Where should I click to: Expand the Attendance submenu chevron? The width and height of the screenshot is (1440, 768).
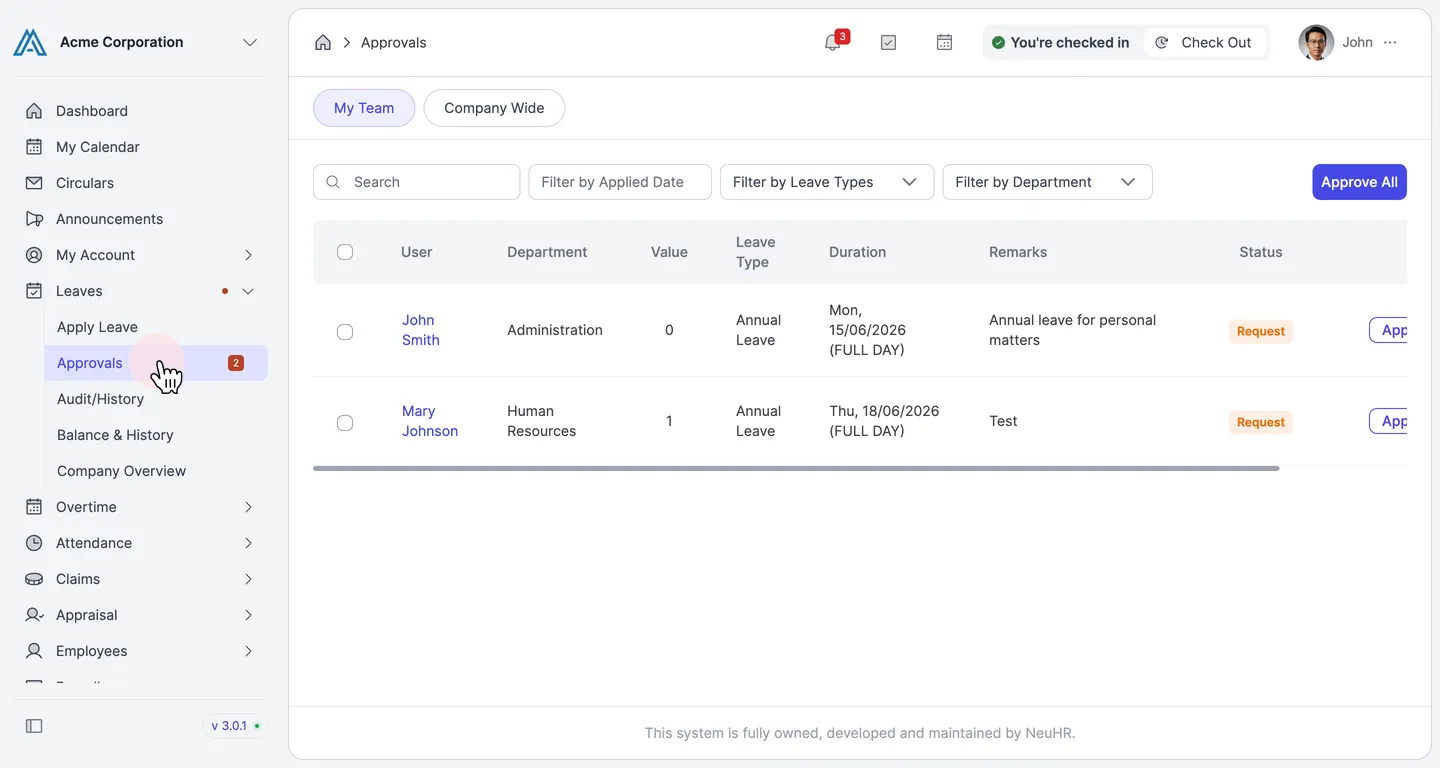[x=248, y=543]
